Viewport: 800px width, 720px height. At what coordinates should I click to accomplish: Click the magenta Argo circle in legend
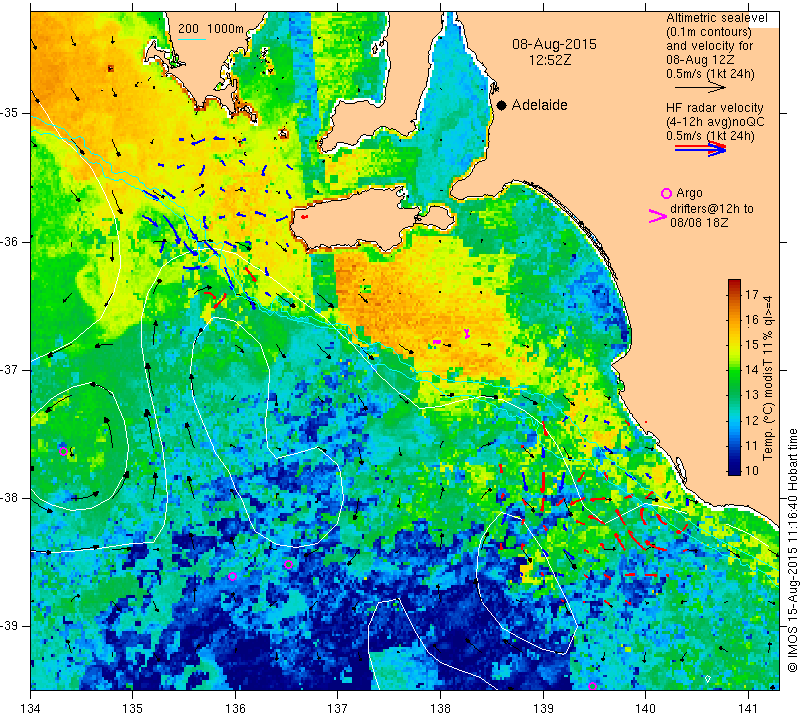point(666,193)
